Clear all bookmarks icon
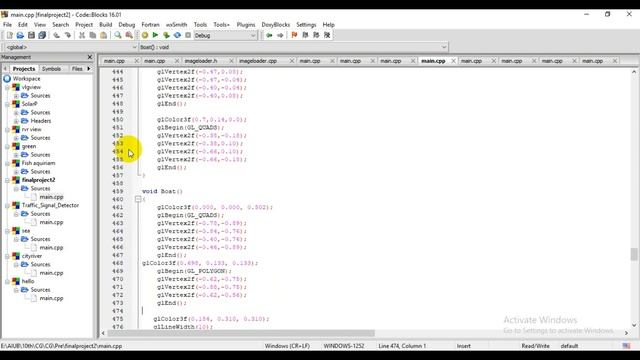This screenshot has width=640, height=360. pyautogui.click(x=327, y=36)
